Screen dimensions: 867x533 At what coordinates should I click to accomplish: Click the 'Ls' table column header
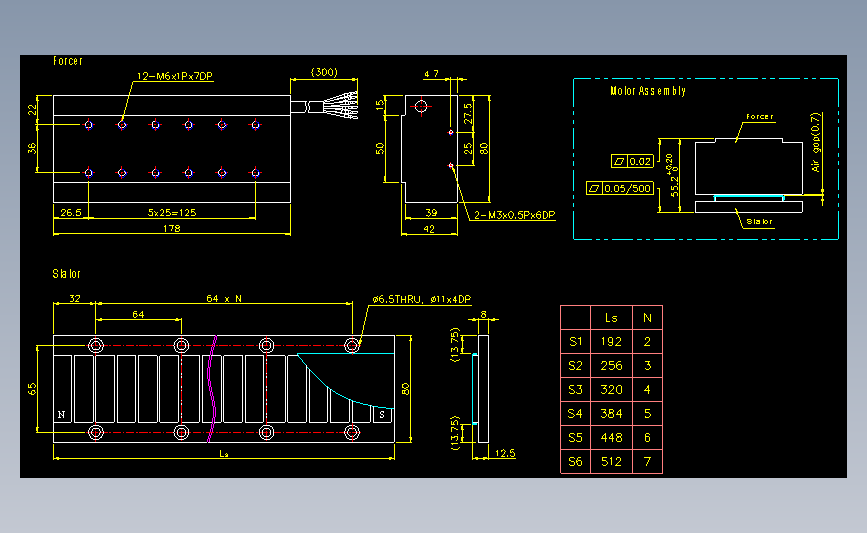coord(611,318)
